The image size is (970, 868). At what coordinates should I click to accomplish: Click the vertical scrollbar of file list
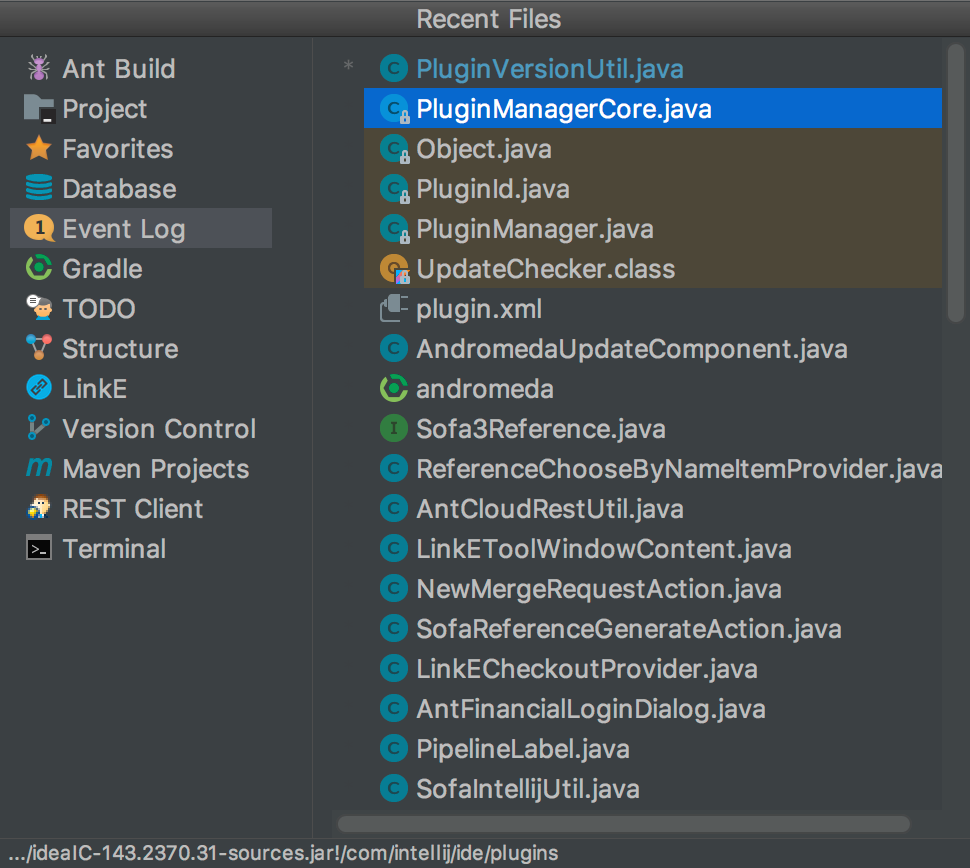pyautogui.click(x=956, y=183)
